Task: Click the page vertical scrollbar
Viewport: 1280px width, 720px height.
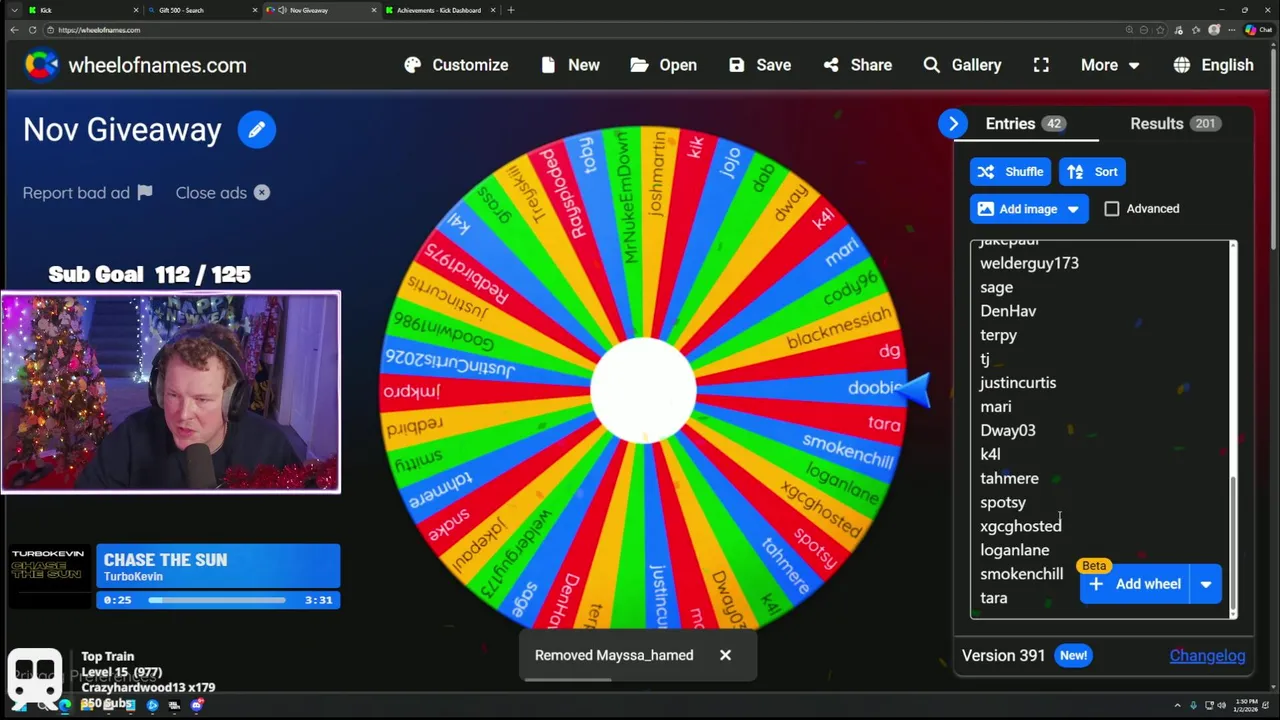Action: tap(1274, 150)
